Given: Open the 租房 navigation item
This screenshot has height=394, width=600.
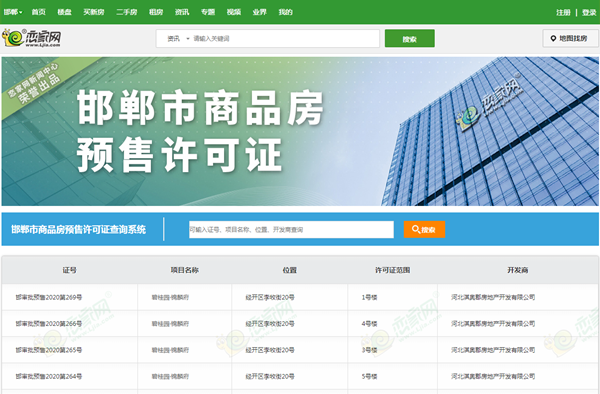Looking at the screenshot, I should pos(156,12).
